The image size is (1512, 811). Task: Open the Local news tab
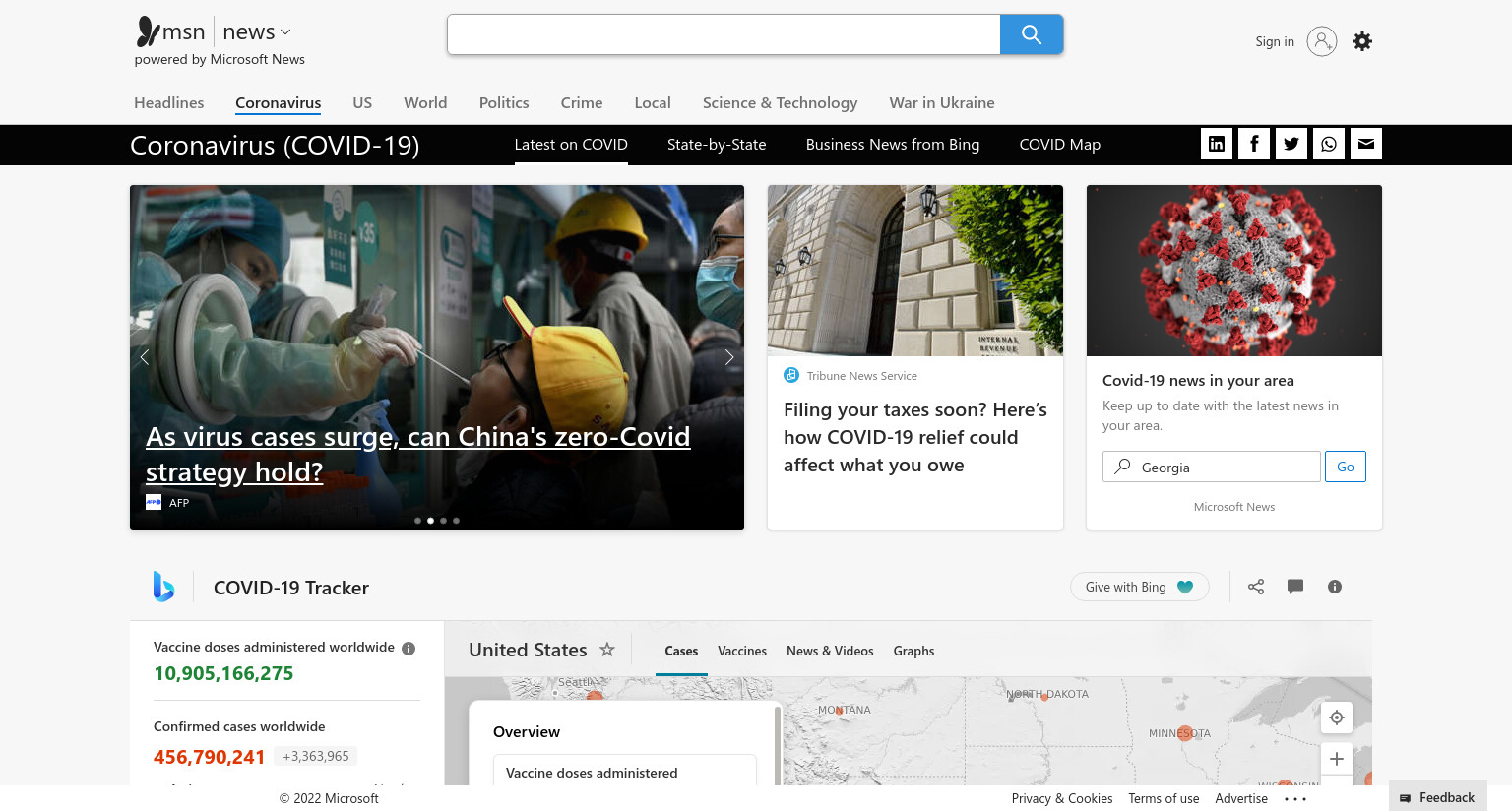tap(653, 102)
